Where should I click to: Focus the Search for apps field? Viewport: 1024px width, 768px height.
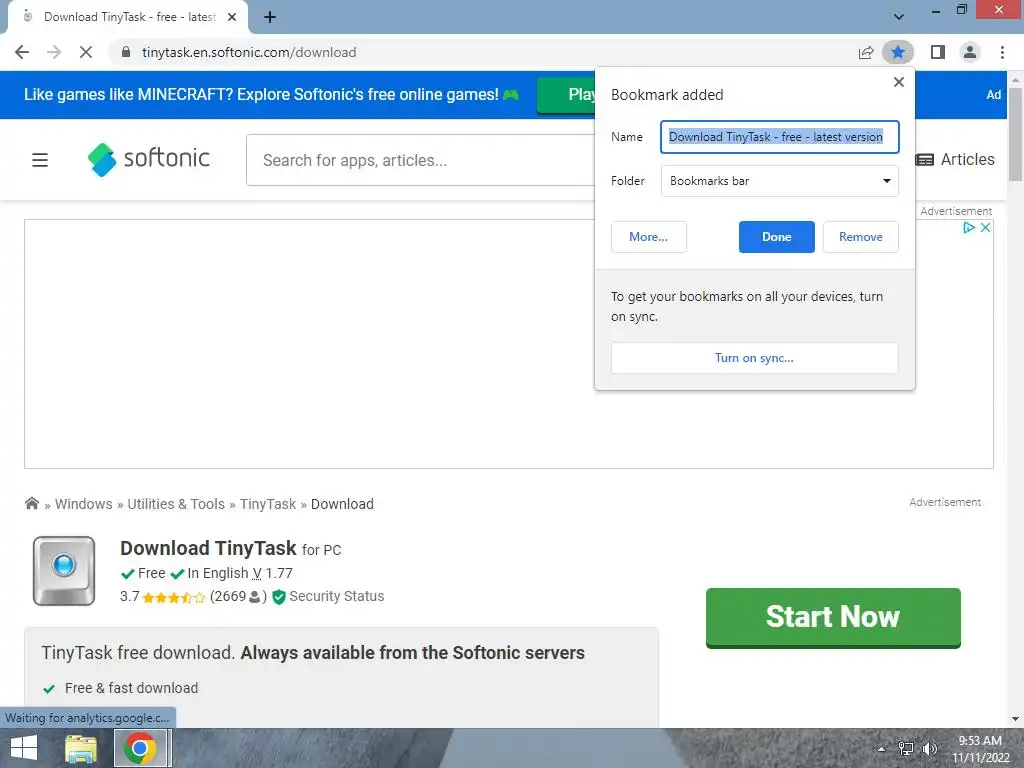(x=421, y=160)
